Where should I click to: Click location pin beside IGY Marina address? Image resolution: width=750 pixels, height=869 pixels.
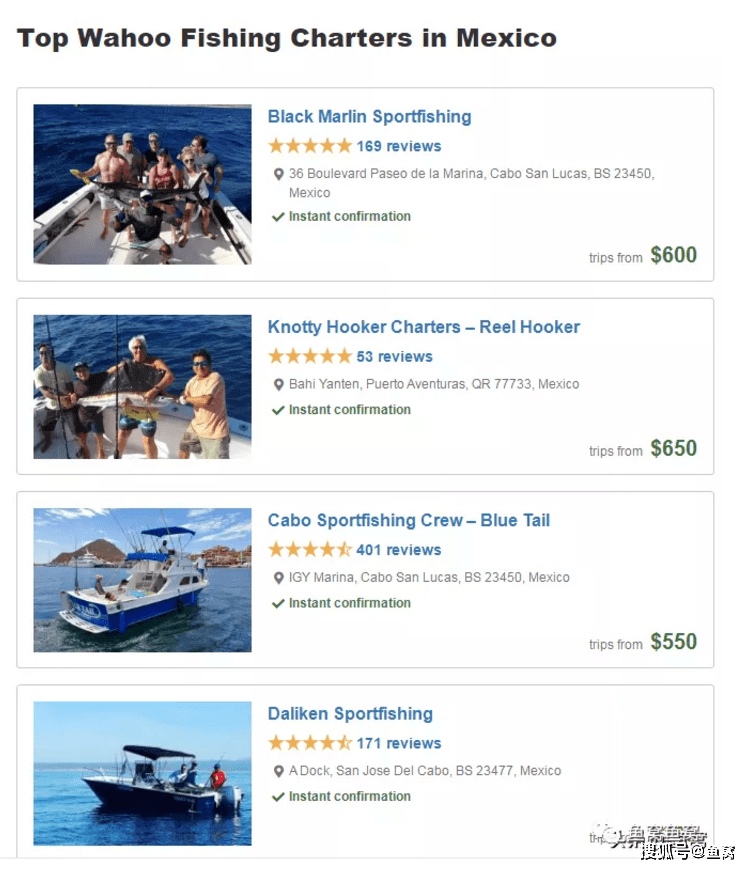[x=278, y=578]
